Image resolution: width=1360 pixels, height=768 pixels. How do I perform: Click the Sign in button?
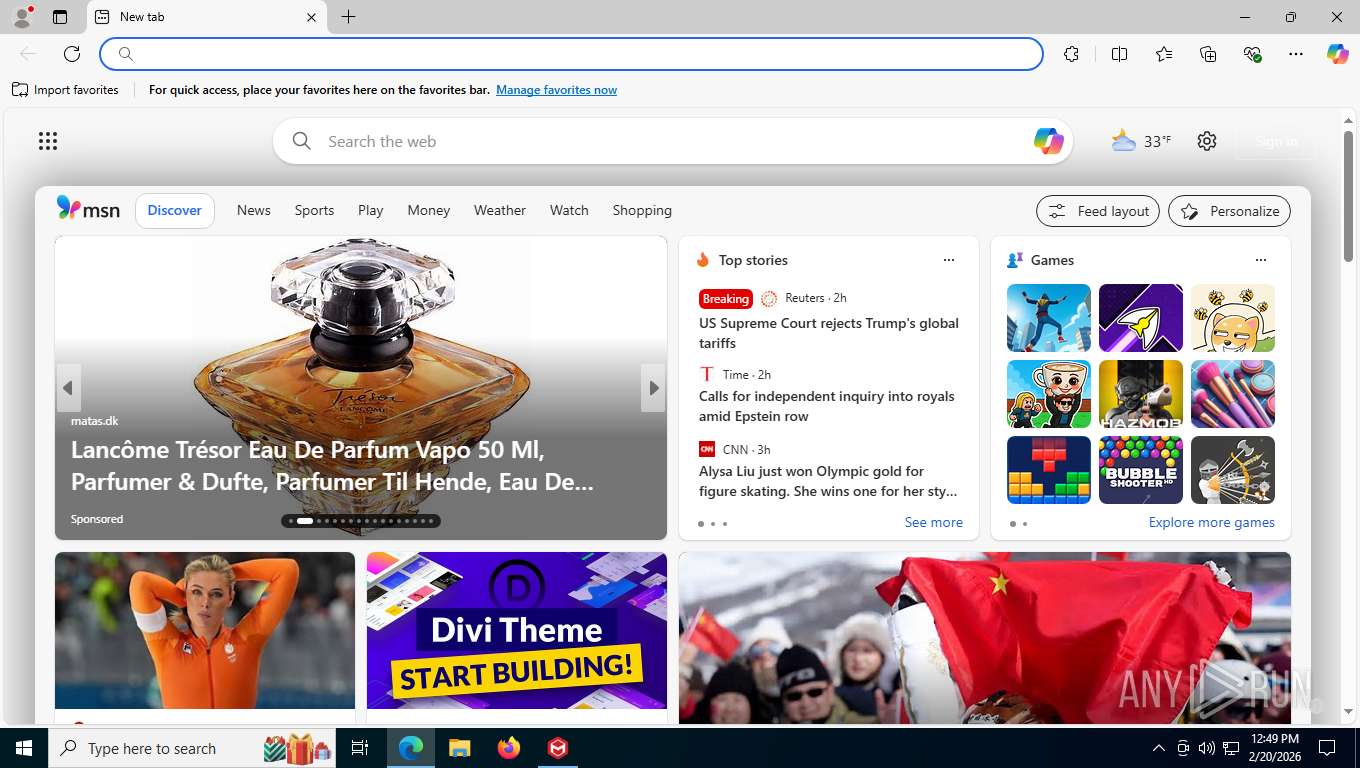click(1277, 141)
